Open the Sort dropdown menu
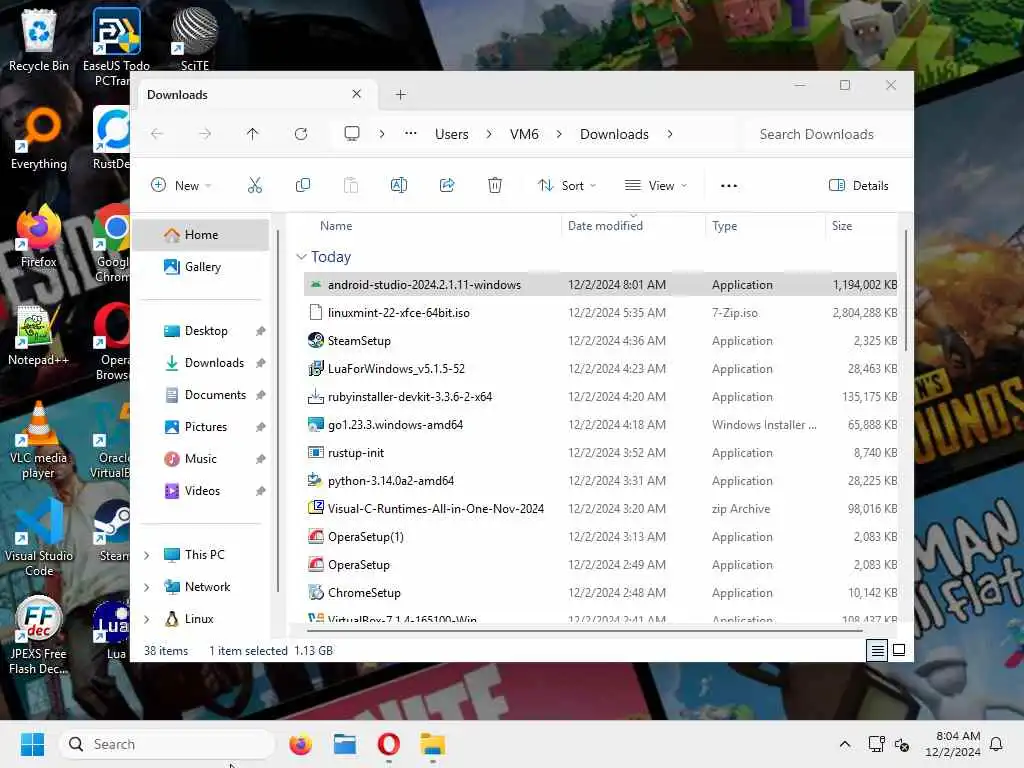The height and width of the screenshot is (768, 1024). [567, 185]
